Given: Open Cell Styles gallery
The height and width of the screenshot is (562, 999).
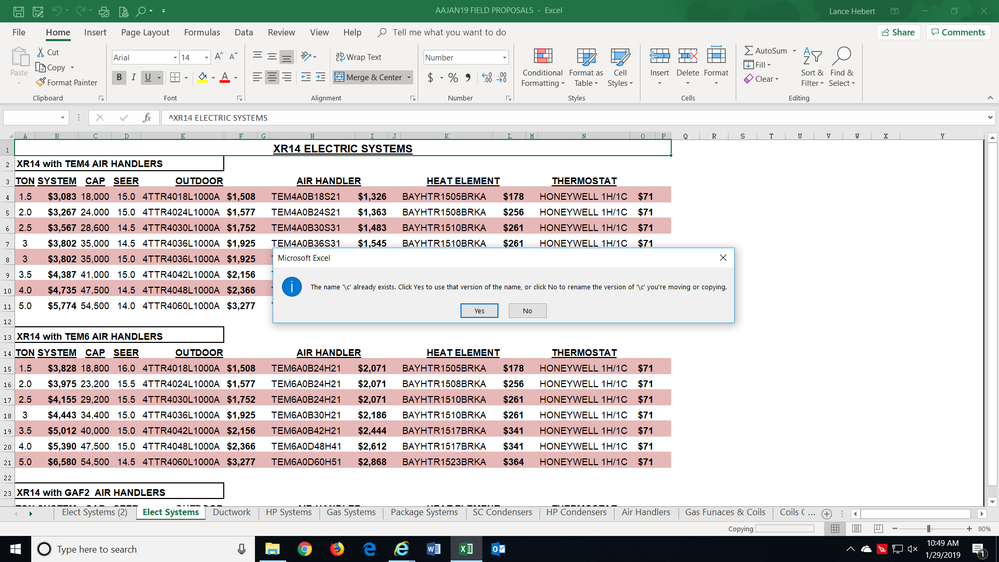Looking at the screenshot, I should click(620, 67).
